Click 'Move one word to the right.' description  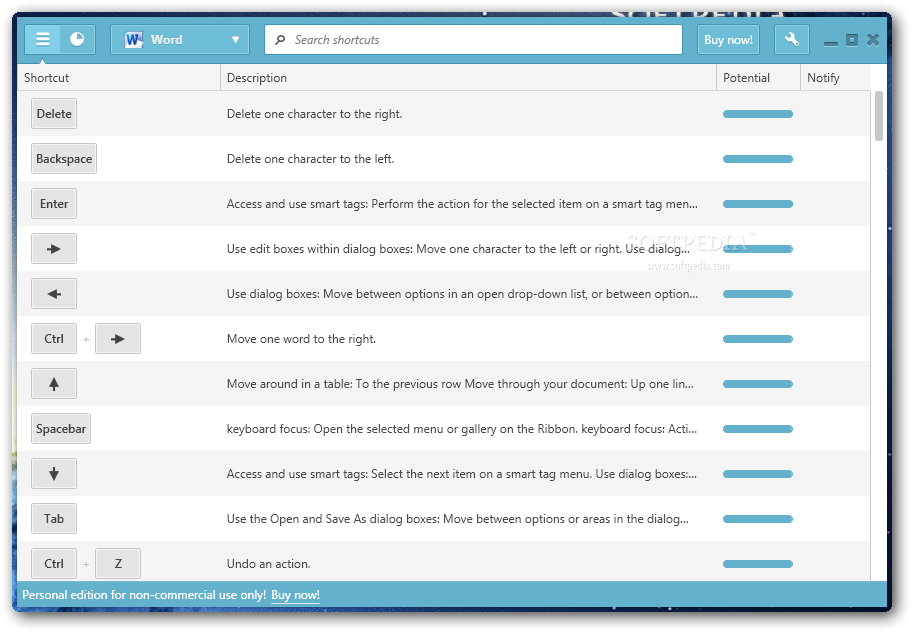pos(301,339)
